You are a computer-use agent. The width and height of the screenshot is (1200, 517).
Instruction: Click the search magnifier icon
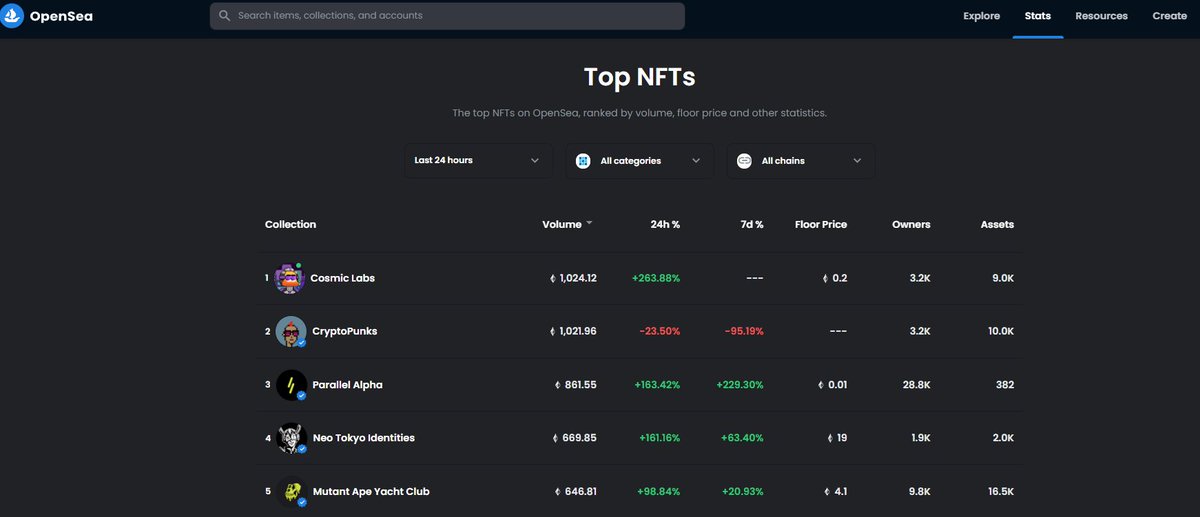[x=224, y=16]
